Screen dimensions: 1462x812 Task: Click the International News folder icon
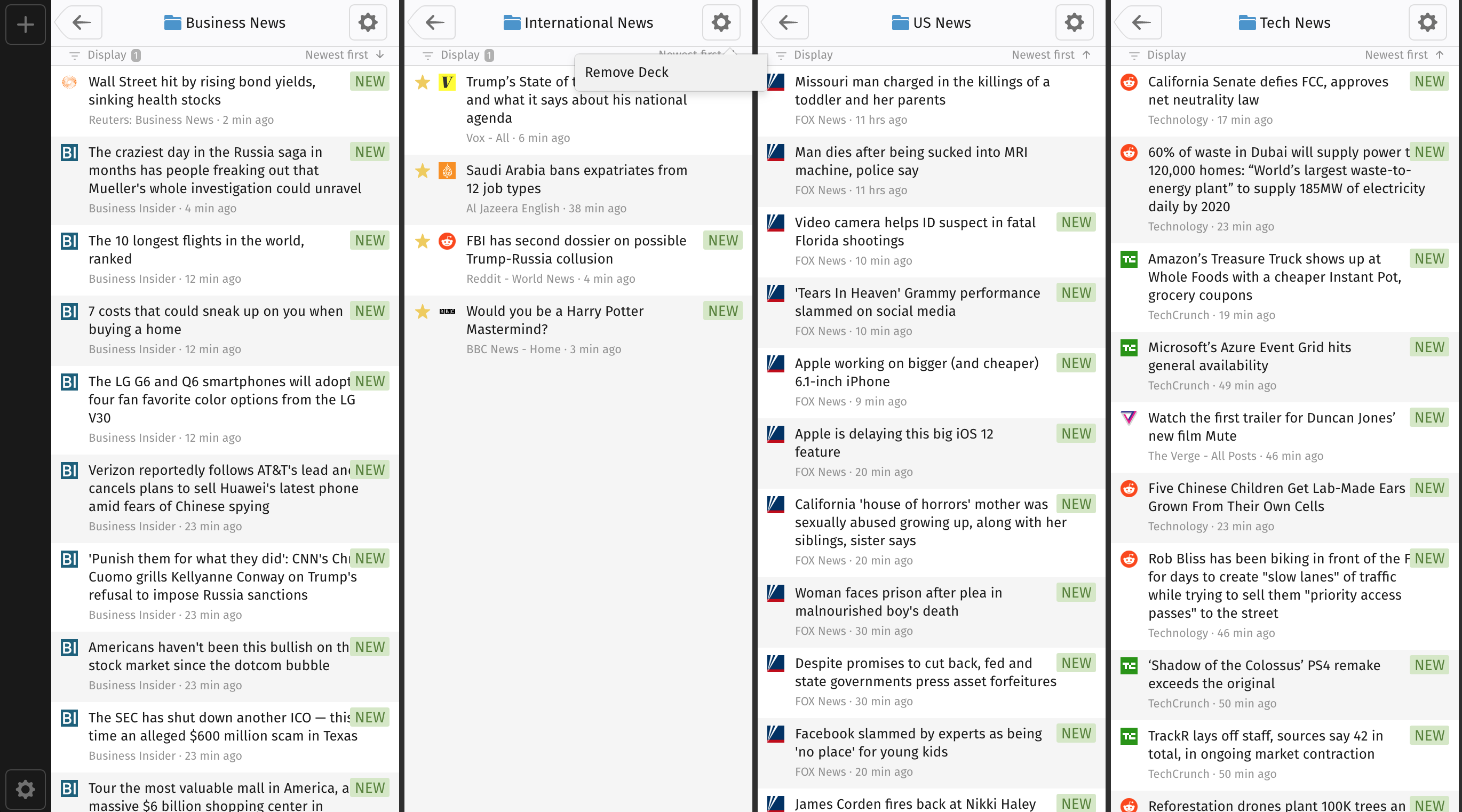(512, 23)
